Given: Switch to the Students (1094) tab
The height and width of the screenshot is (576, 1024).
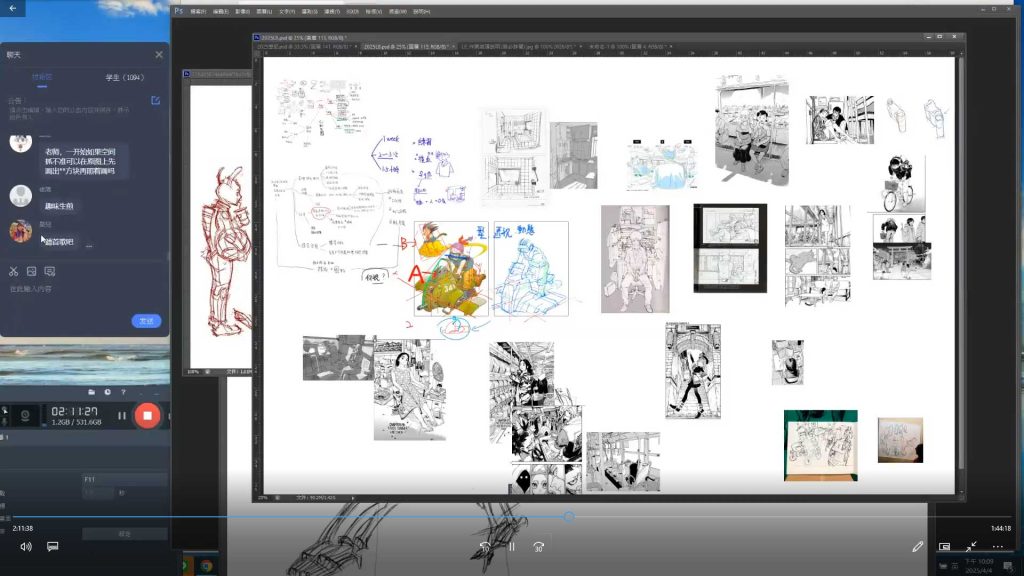Looking at the screenshot, I should [125, 77].
